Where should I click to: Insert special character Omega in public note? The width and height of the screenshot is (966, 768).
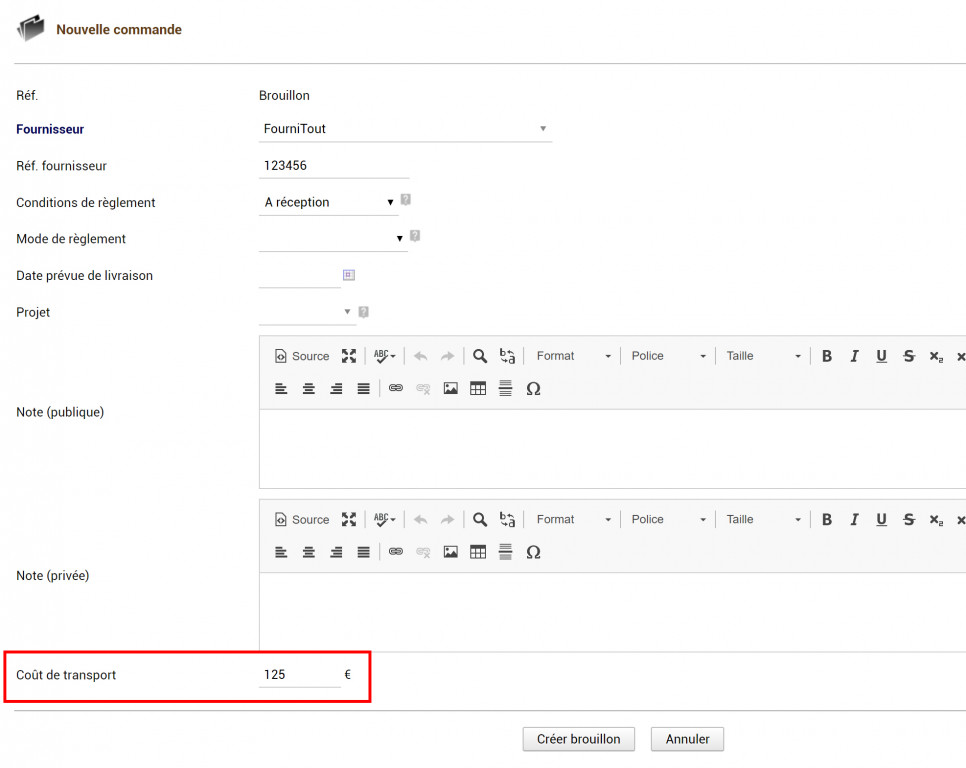point(533,389)
